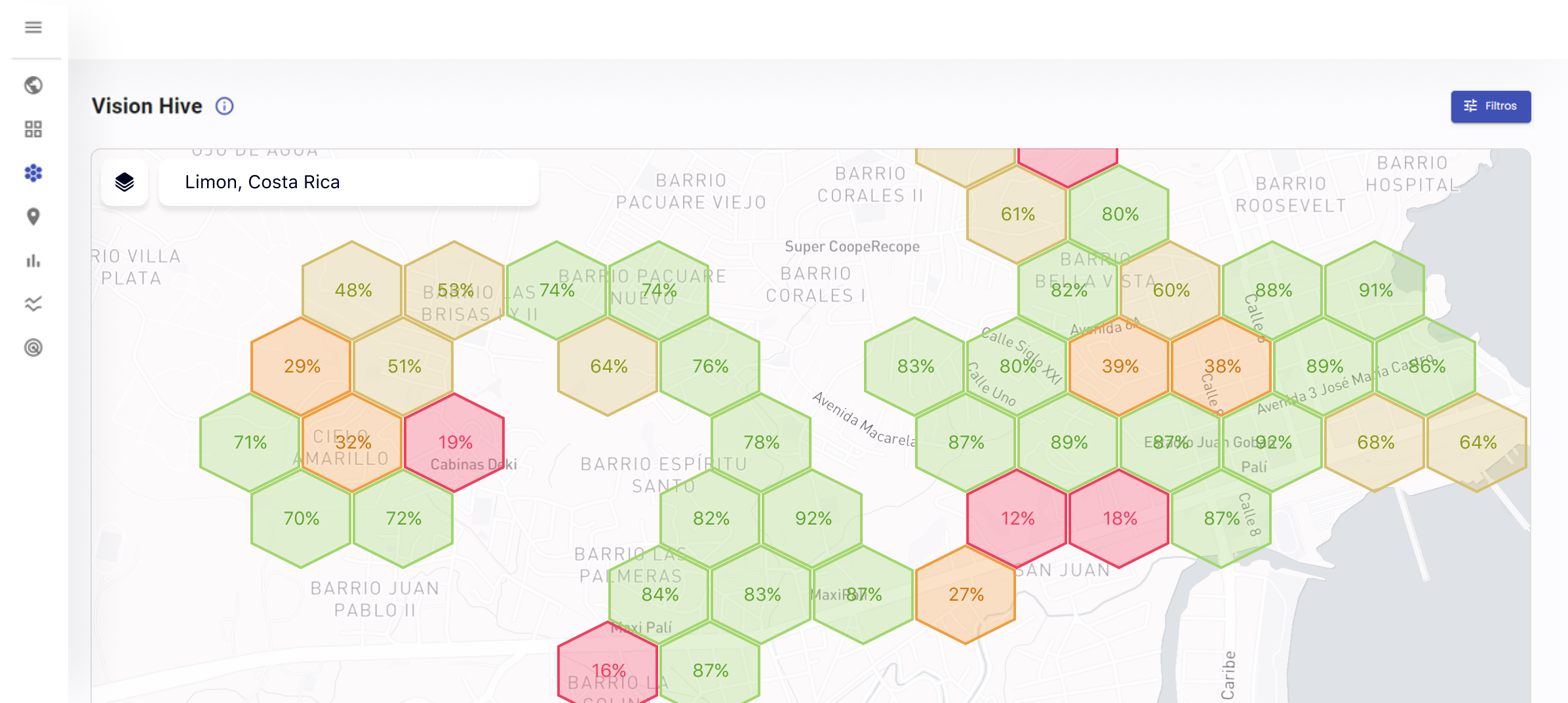Open the bar chart sidebar icon
This screenshot has height=703, width=1568.
tap(33, 260)
